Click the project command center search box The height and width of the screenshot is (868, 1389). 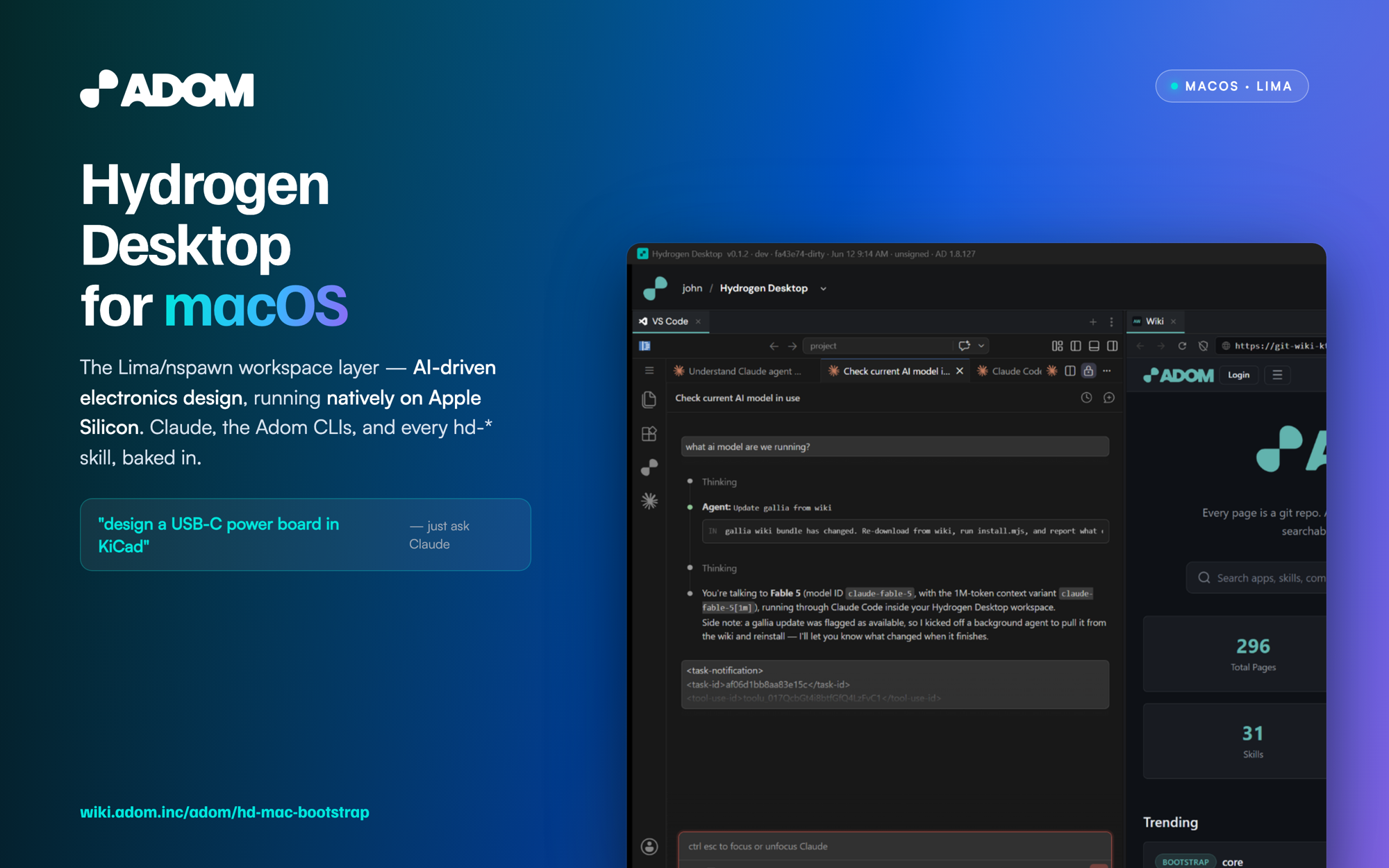tap(876, 346)
